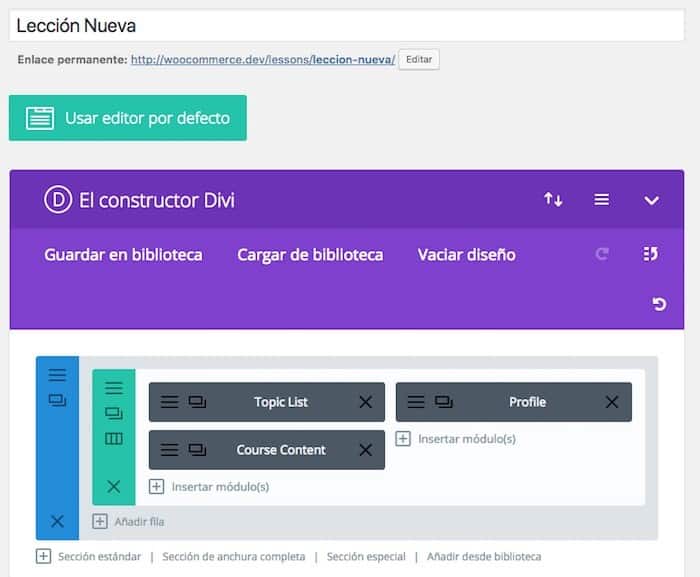Click the Enlace permanente label

click(x=72, y=59)
